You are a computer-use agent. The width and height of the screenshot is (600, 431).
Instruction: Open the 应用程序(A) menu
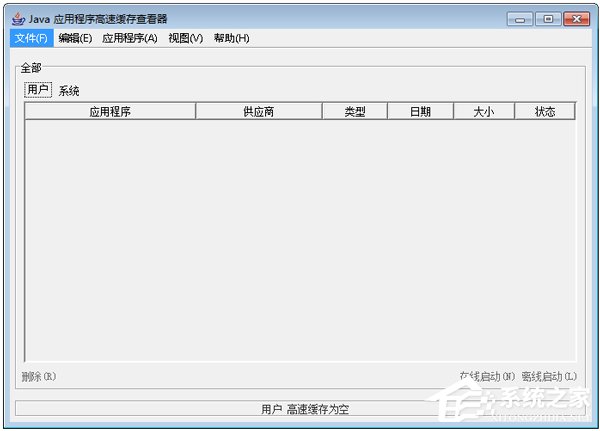tap(130, 38)
